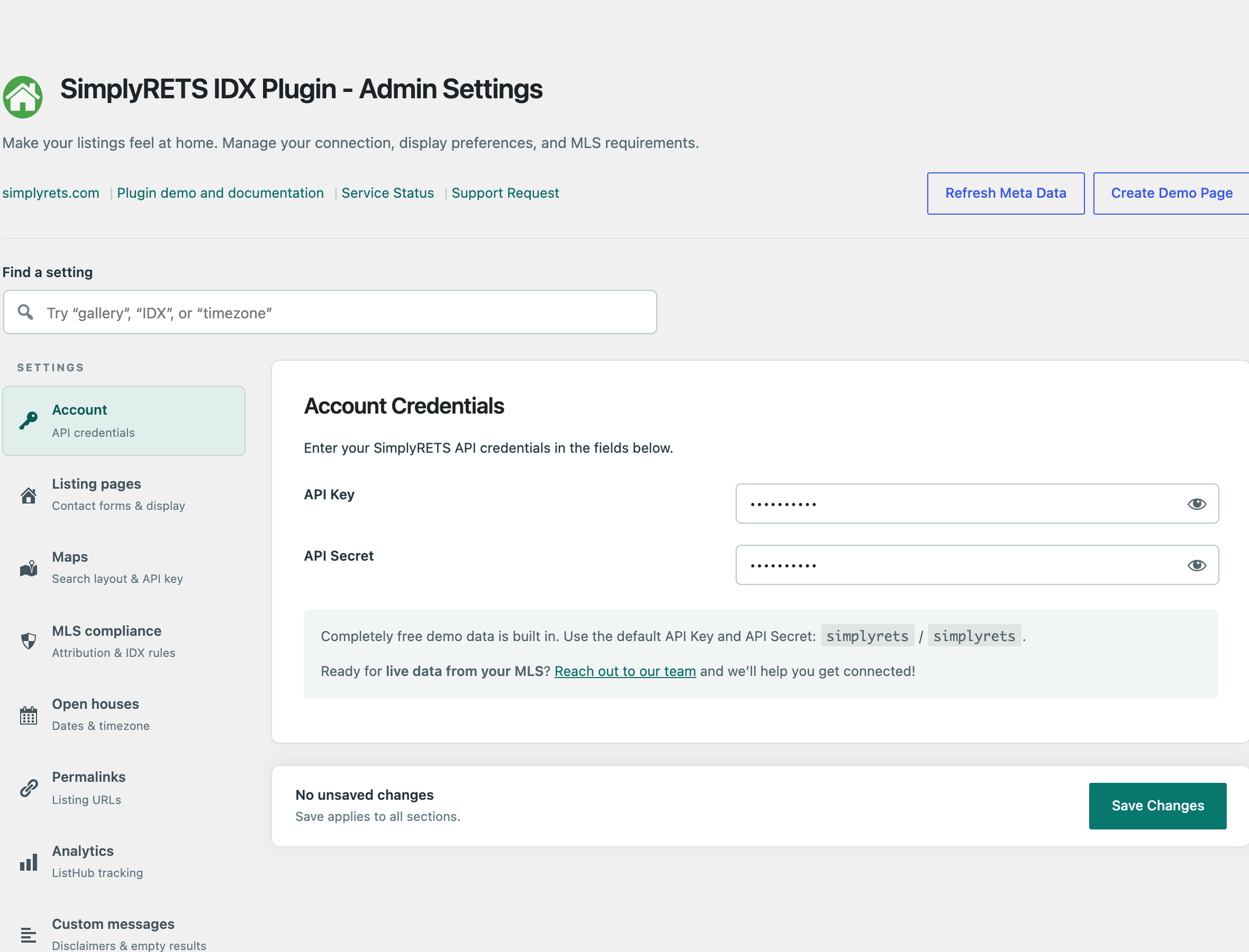Click the Save Changes button
1249x952 pixels.
1158,806
